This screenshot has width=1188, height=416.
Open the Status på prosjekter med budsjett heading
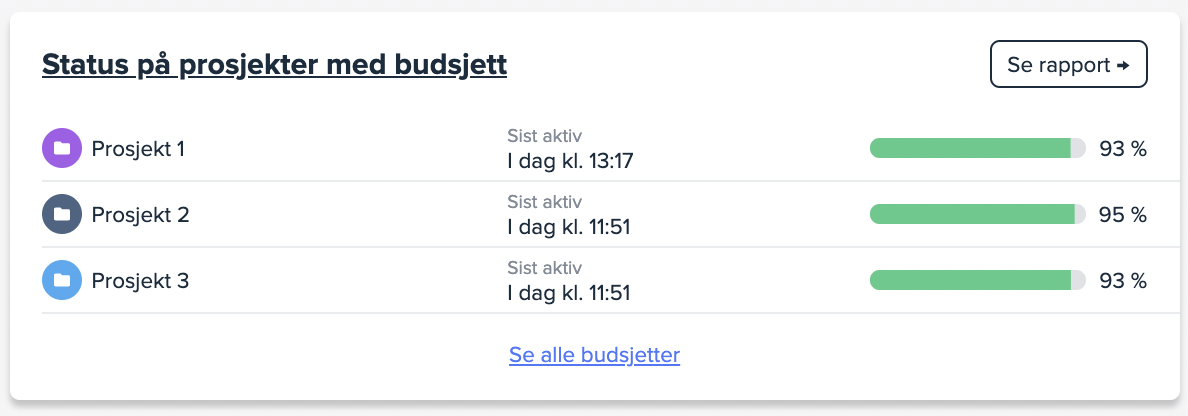click(x=274, y=66)
